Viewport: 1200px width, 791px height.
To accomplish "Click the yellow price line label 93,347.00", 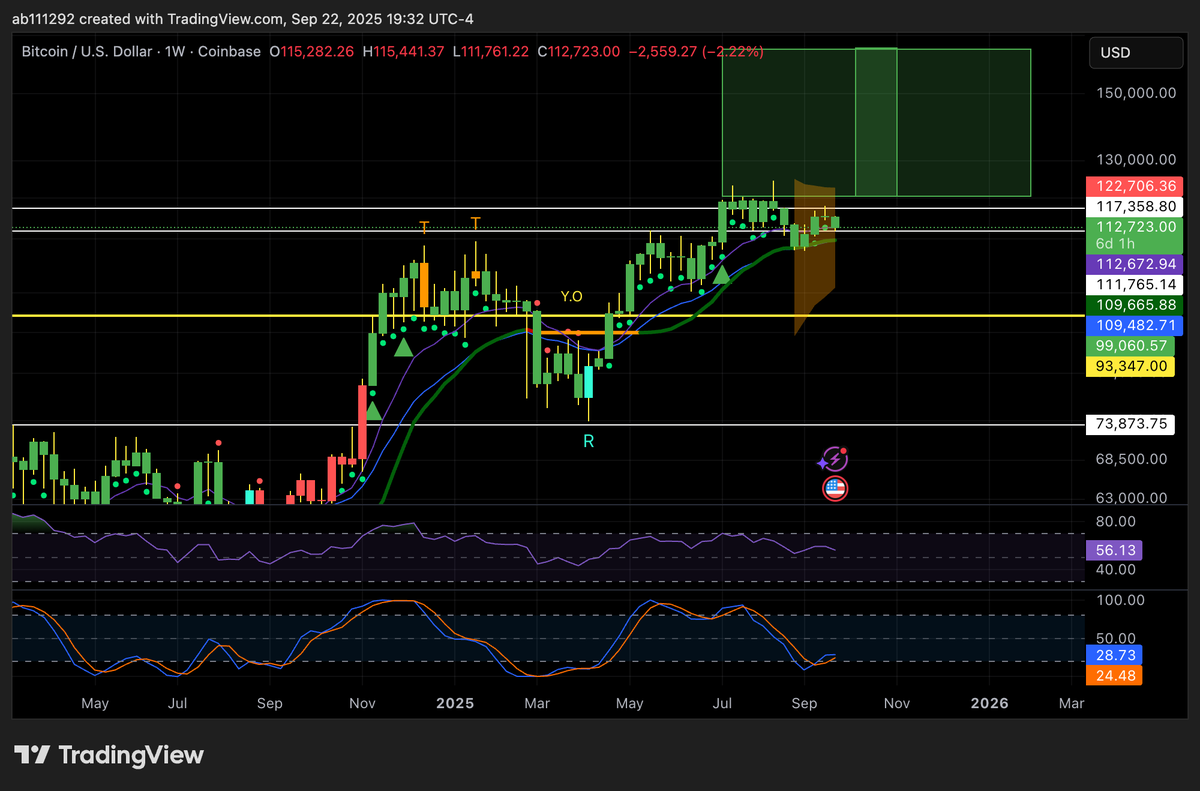I will click(1130, 367).
